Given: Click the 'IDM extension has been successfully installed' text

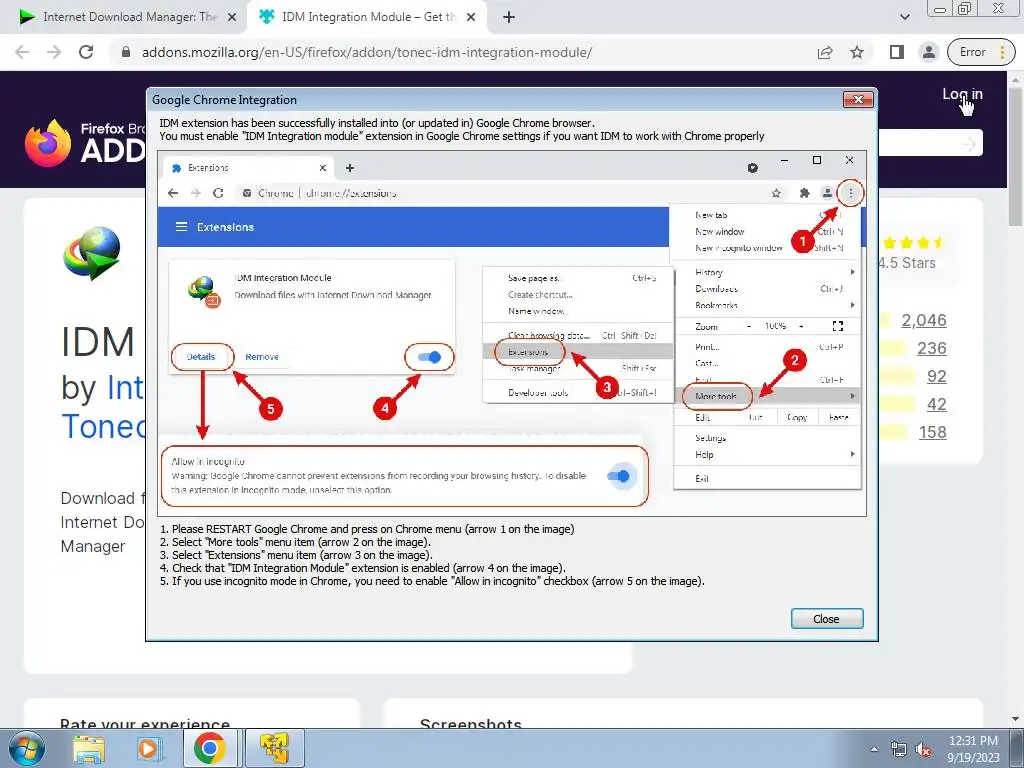Looking at the screenshot, I should click(377, 123).
